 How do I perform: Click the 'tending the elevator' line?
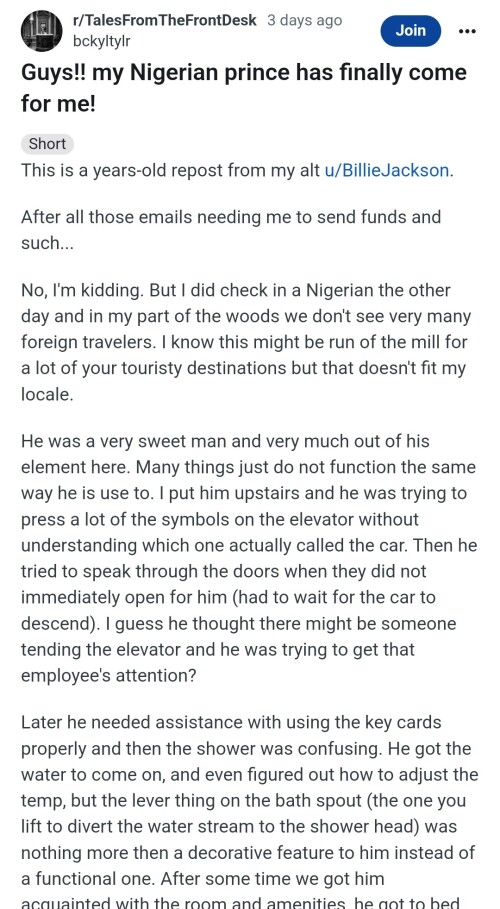[x=218, y=649]
